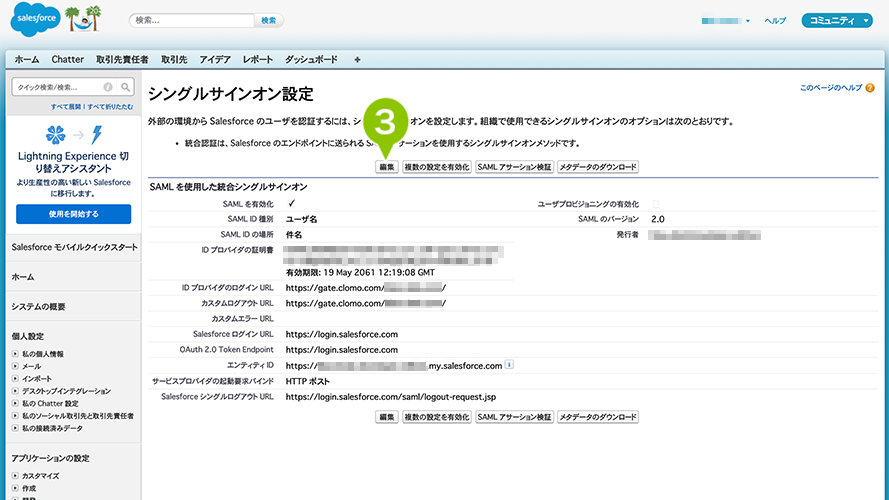Expand the カスタマイズ tree item
Screen dimensions: 889x500
pyautogui.click(x=15, y=476)
